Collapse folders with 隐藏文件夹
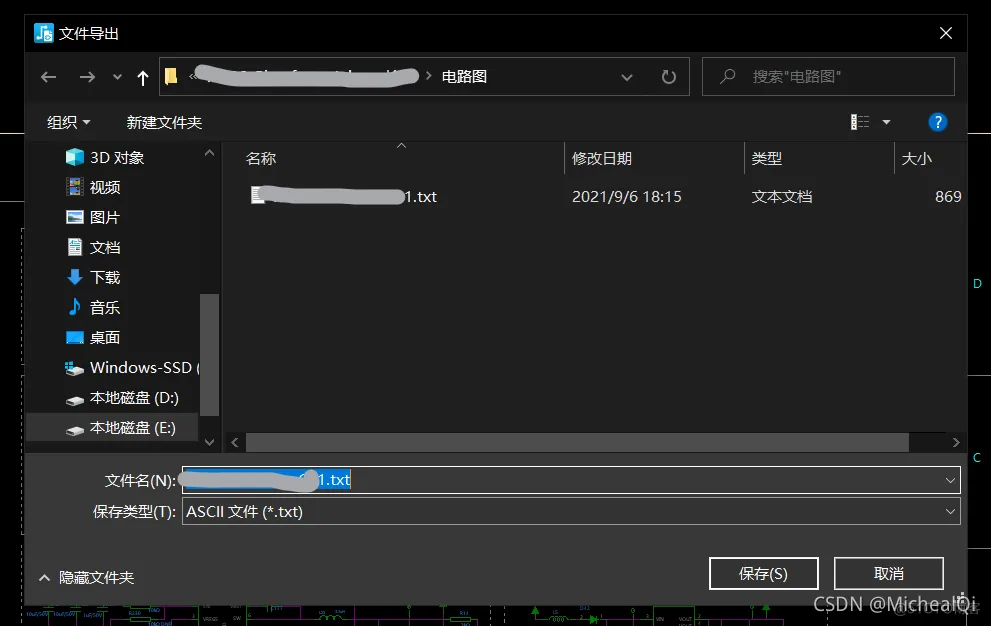991x626 pixels. [x=87, y=577]
